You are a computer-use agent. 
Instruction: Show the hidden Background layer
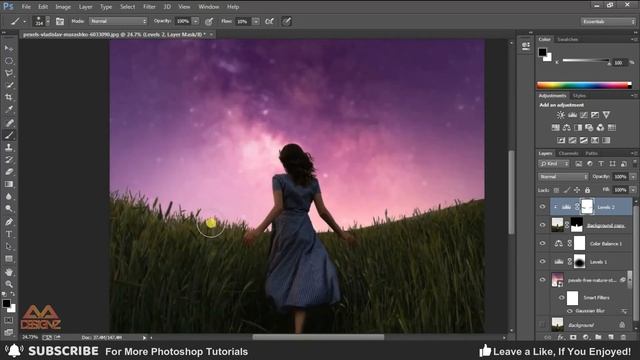click(x=542, y=325)
